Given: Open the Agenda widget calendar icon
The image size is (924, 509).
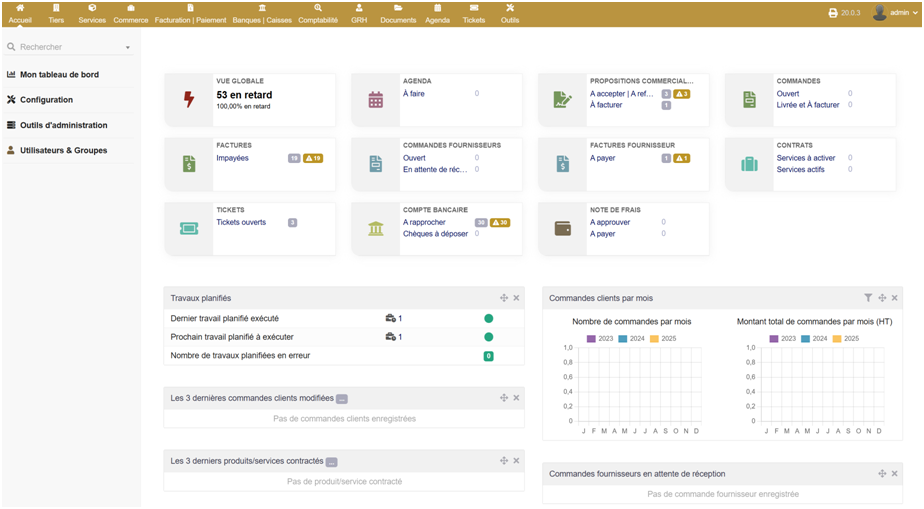Looking at the screenshot, I should tap(376, 99).
